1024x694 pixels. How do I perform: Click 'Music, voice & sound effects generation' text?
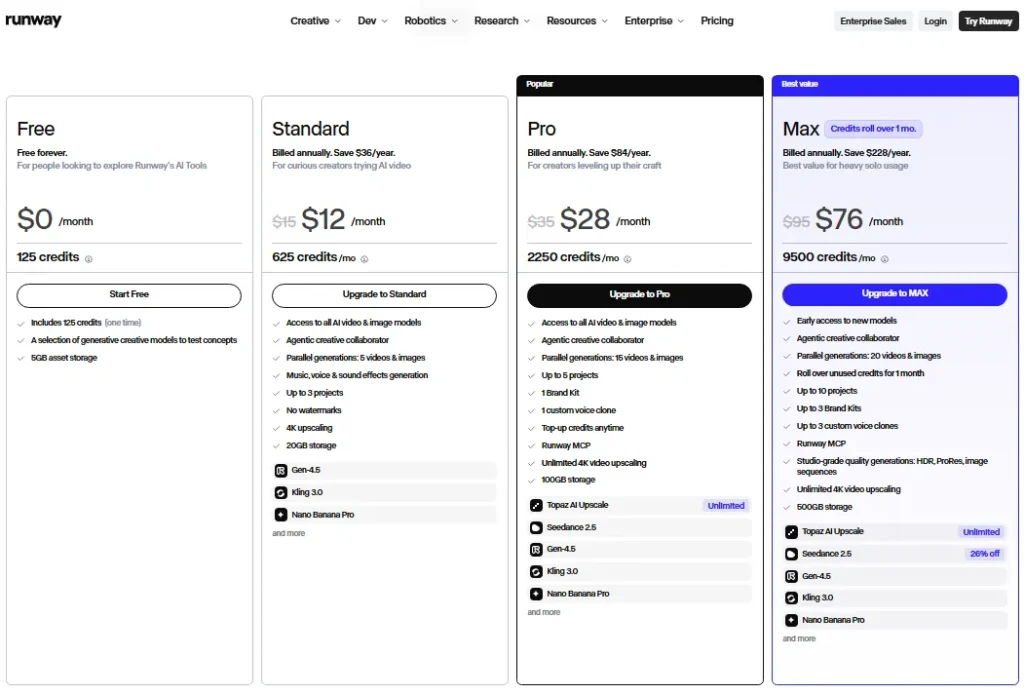pos(357,375)
